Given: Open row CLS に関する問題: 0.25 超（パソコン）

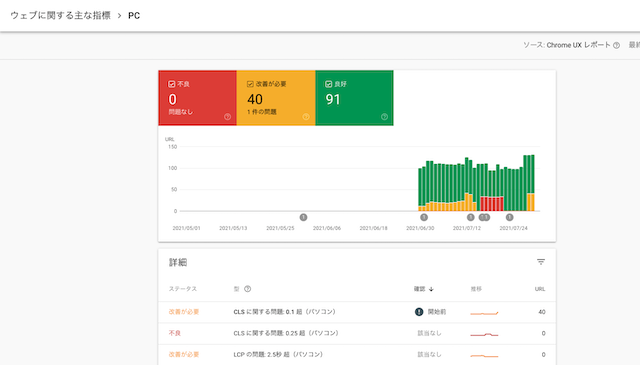Looking at the screenshot, I should point(357,333).
